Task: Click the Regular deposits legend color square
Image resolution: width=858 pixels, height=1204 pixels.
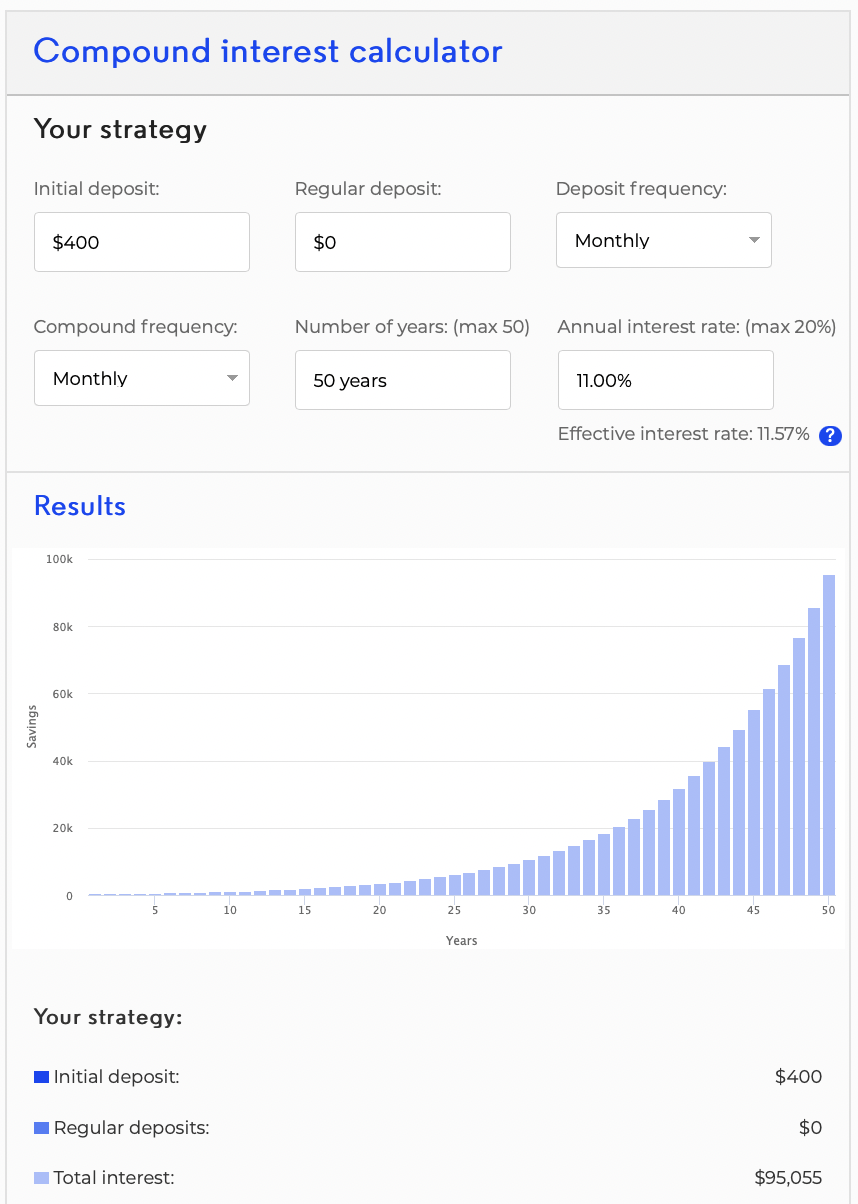Action: (41, 1128)
